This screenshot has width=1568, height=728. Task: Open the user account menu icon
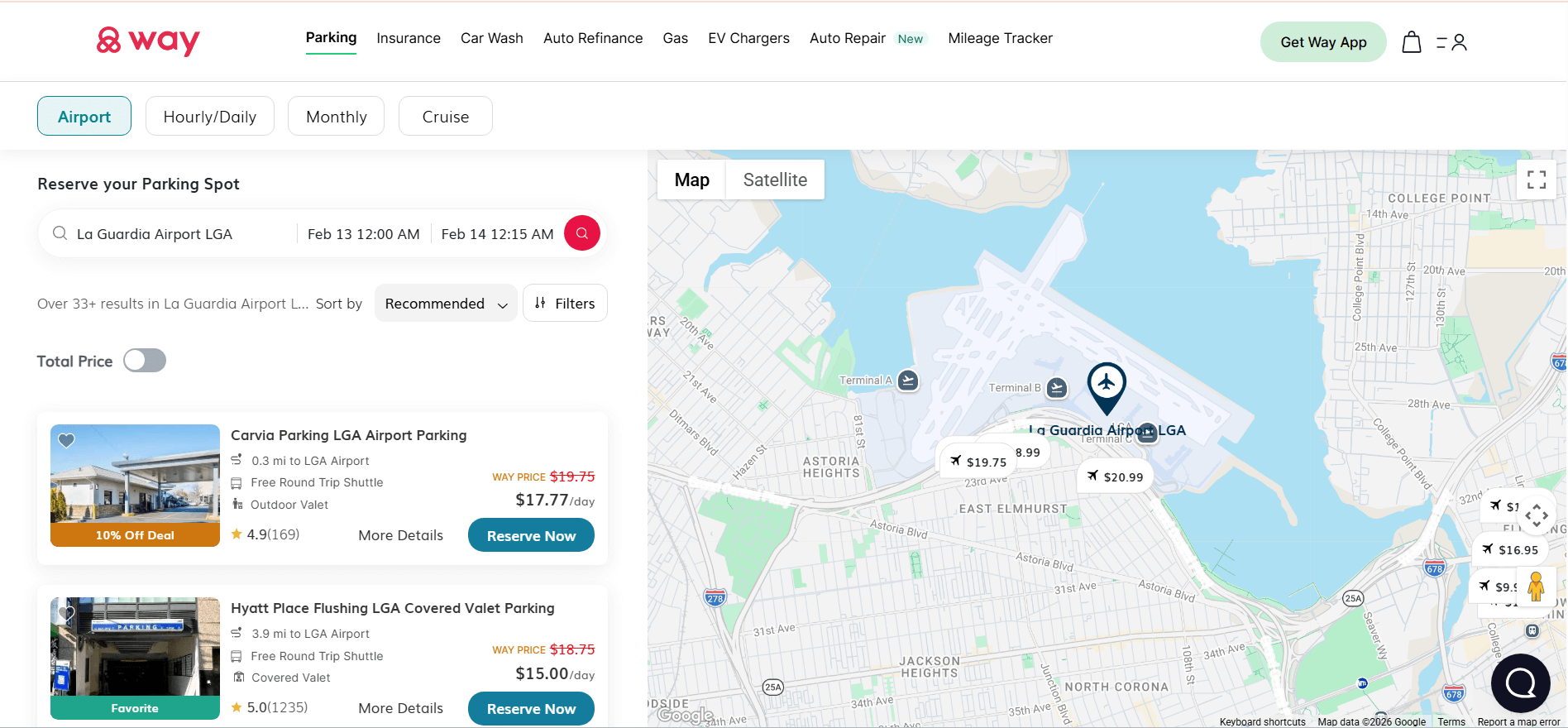(x=1451, y=42)
